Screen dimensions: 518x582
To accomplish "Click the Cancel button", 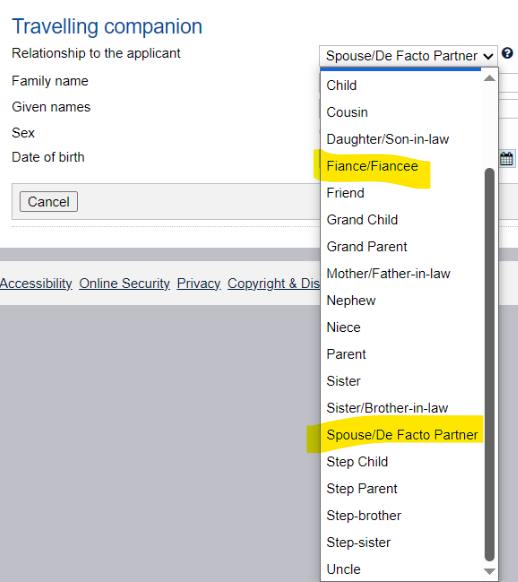I will click(49, 202).
